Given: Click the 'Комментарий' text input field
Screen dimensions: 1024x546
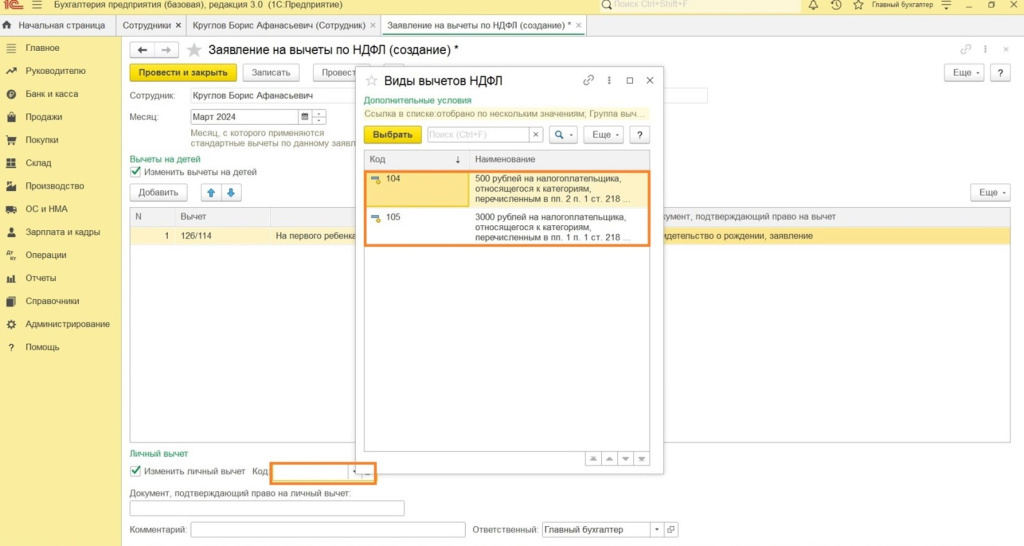Looking at the screenshot, I should click(328, 530).
